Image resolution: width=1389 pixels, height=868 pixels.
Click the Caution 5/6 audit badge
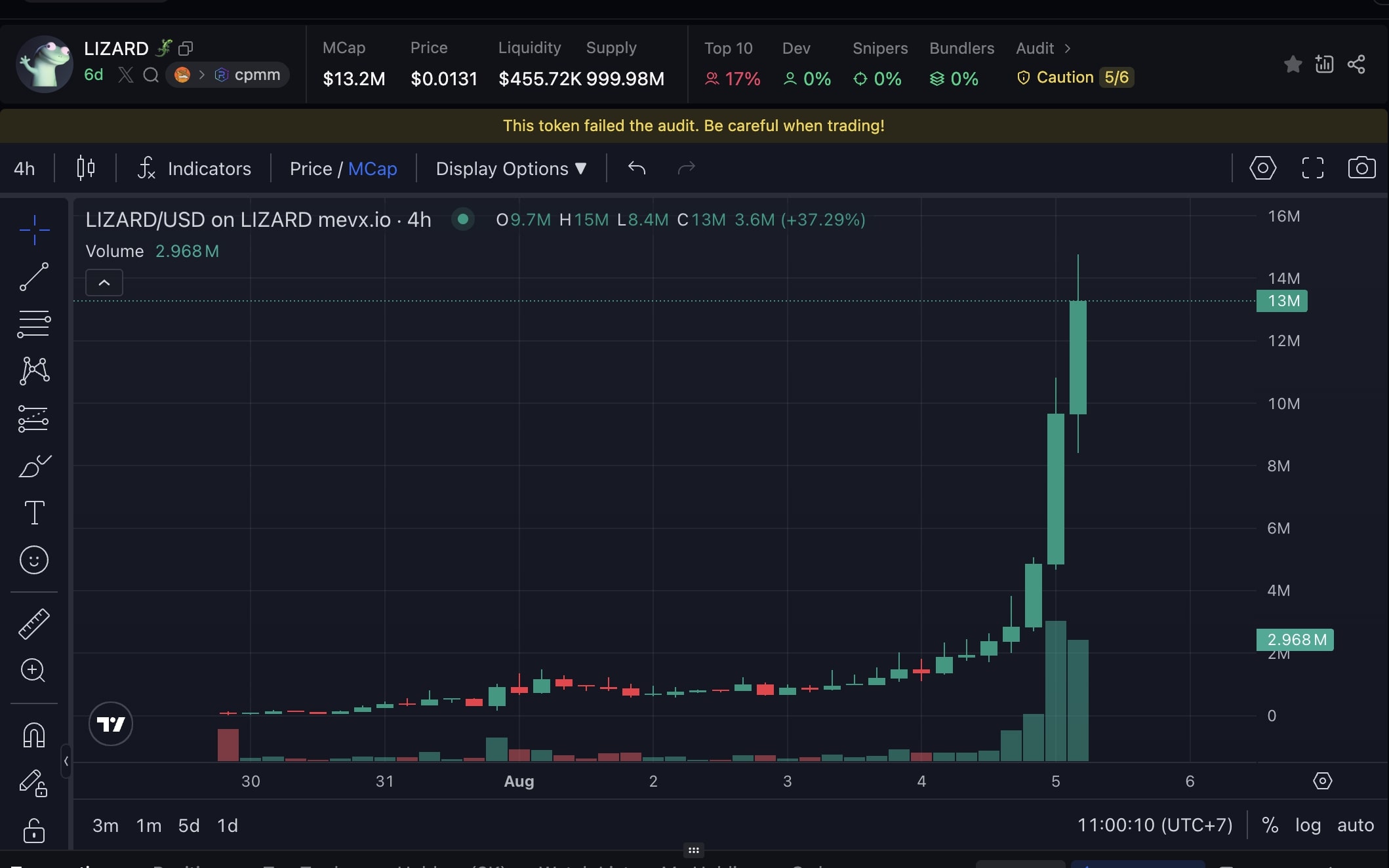click(1075, 77)
